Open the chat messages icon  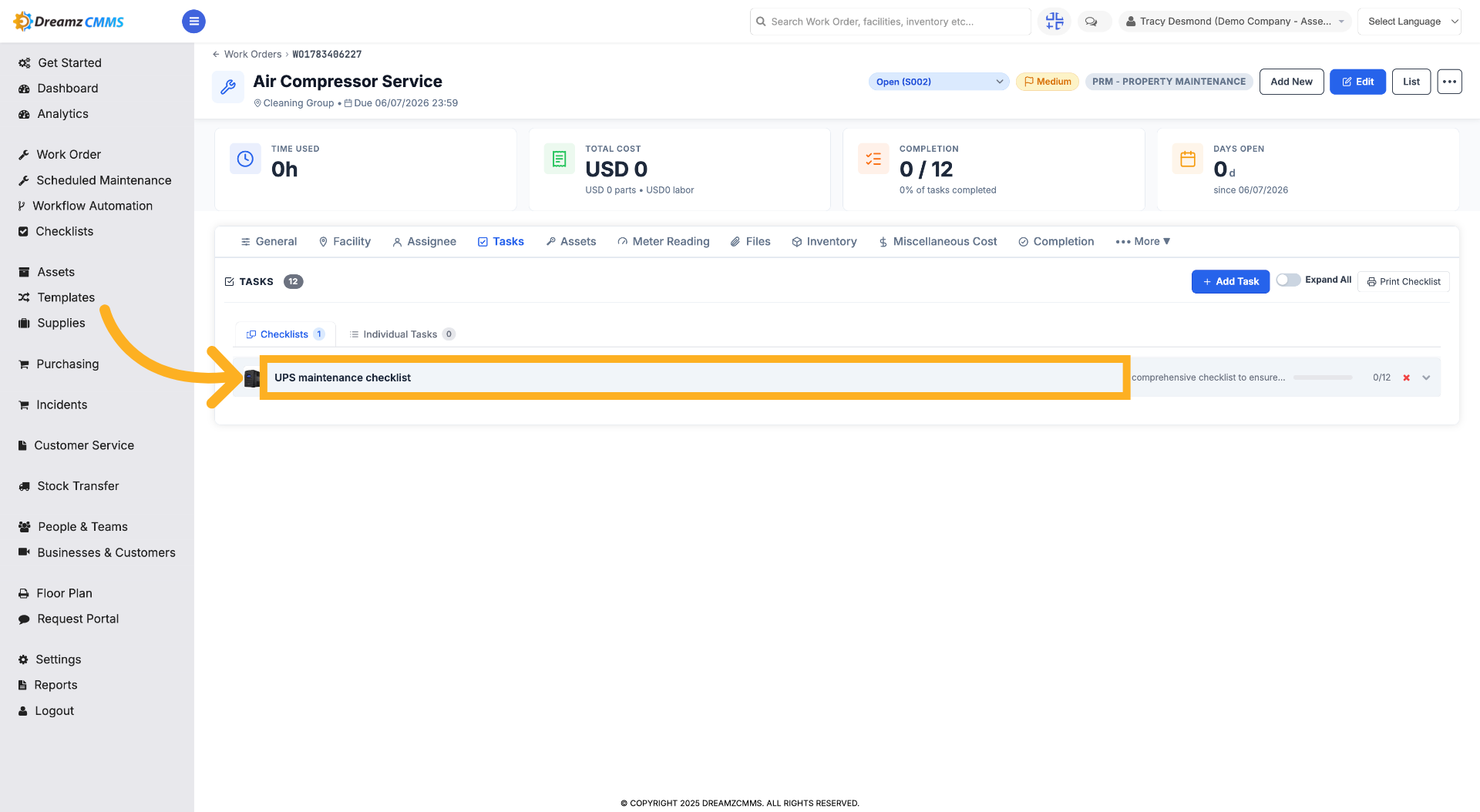coord(1091,22)
